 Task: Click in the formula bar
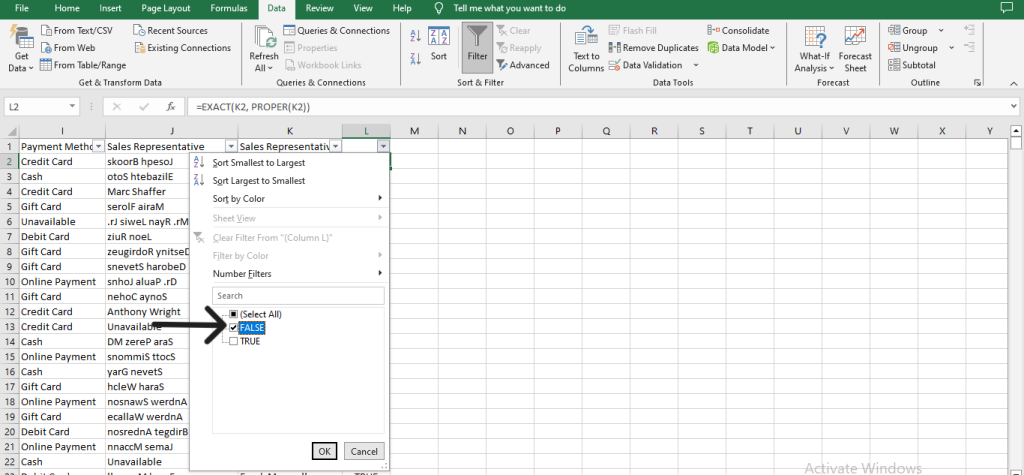(597, 106)
